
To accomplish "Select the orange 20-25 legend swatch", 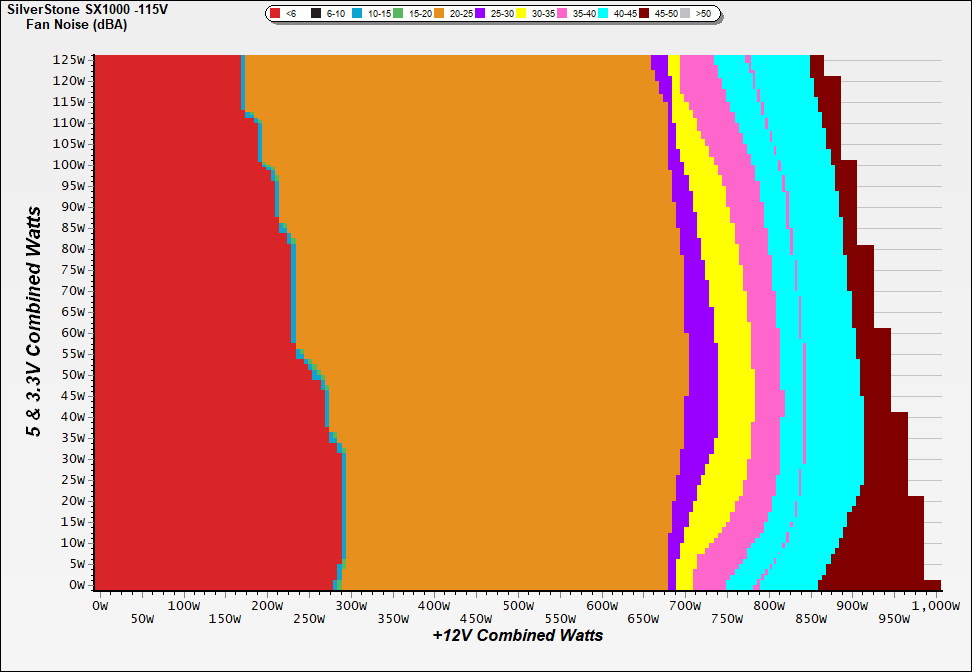I will [439, 14].
